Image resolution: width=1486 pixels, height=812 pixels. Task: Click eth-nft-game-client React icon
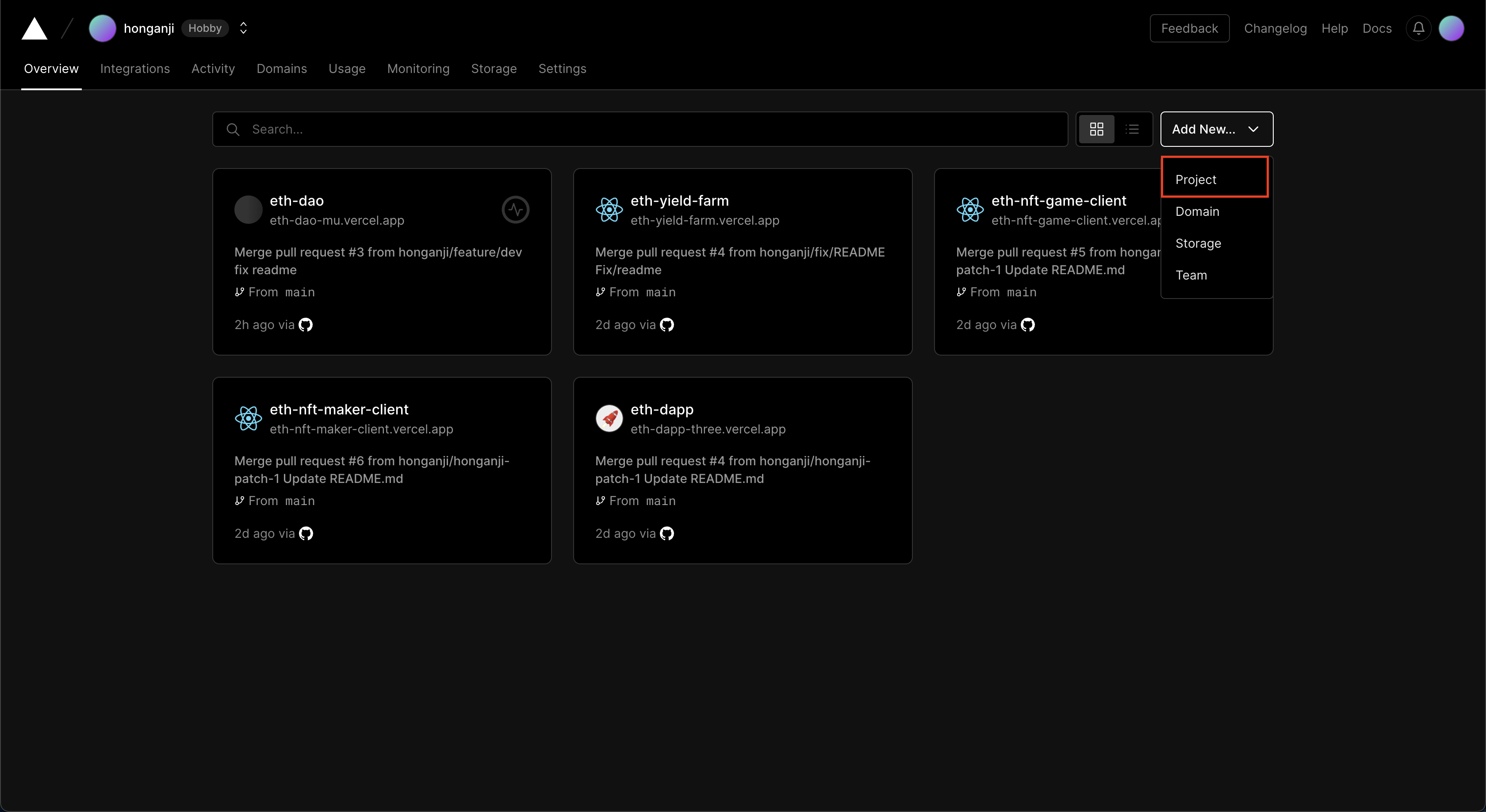click(970, 209)
